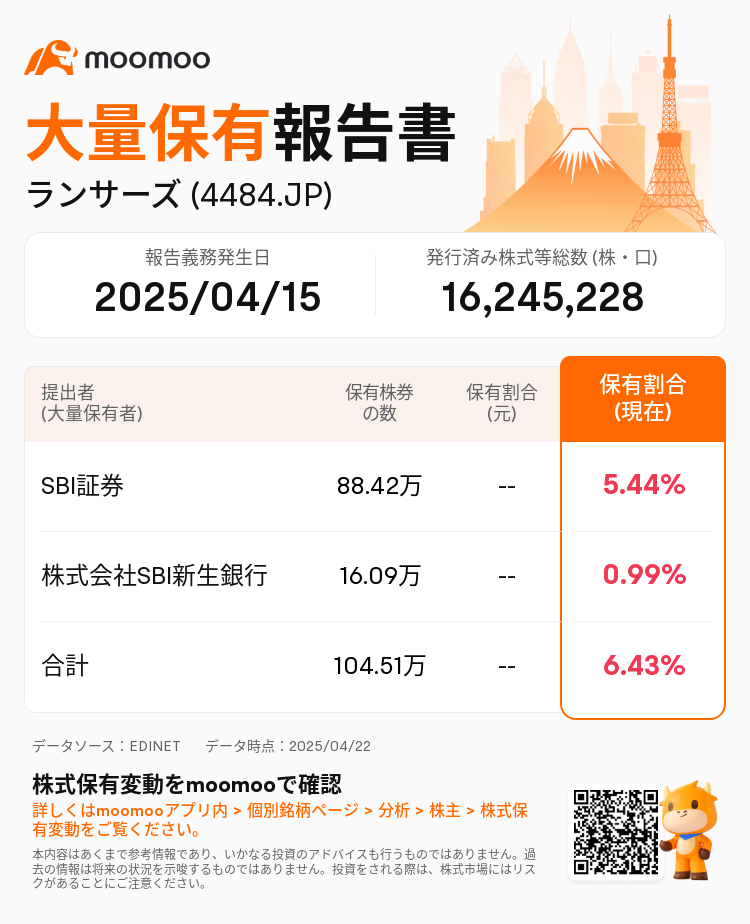Click the 2025/04/15 report date value
Screen dimensions: 750x924
[207, 296]
